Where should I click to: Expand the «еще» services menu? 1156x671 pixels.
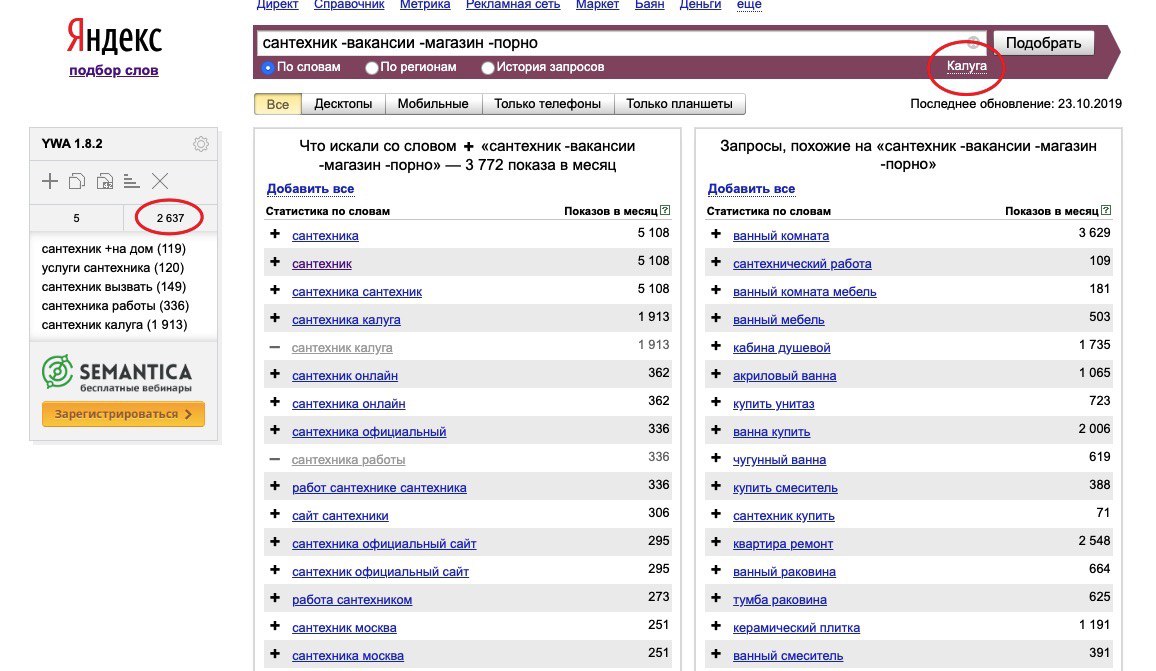[749, 4]
